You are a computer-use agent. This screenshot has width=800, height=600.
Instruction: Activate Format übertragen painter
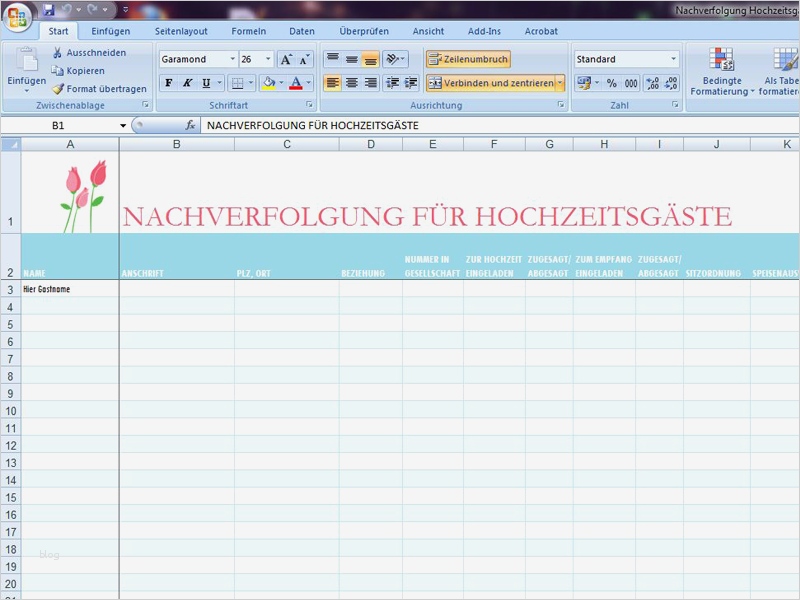click(x=99, y=89)
